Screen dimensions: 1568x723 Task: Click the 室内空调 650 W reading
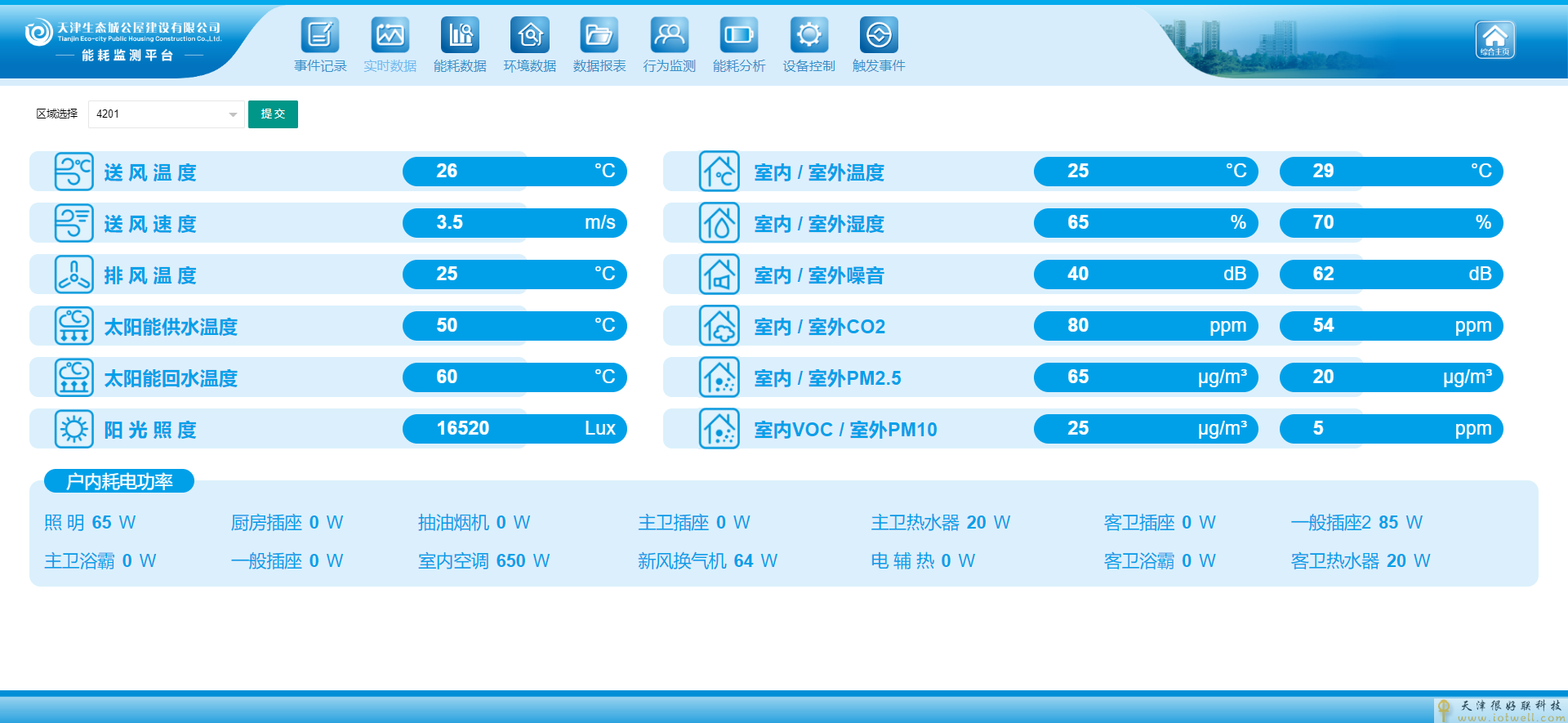tap(483, 560)
